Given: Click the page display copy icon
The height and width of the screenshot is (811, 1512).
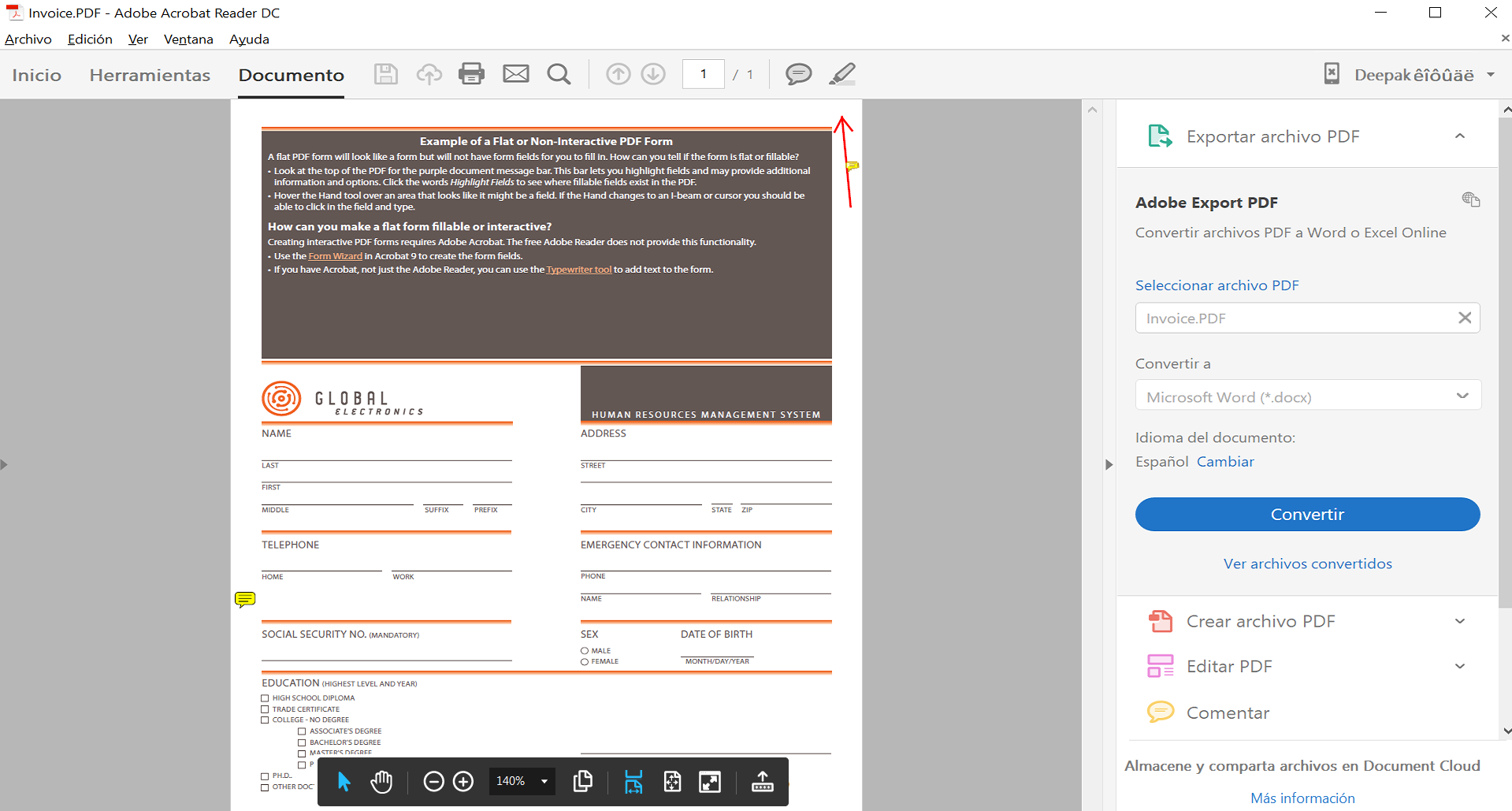Looking at the screenshot, I should (x=583, y=781).
